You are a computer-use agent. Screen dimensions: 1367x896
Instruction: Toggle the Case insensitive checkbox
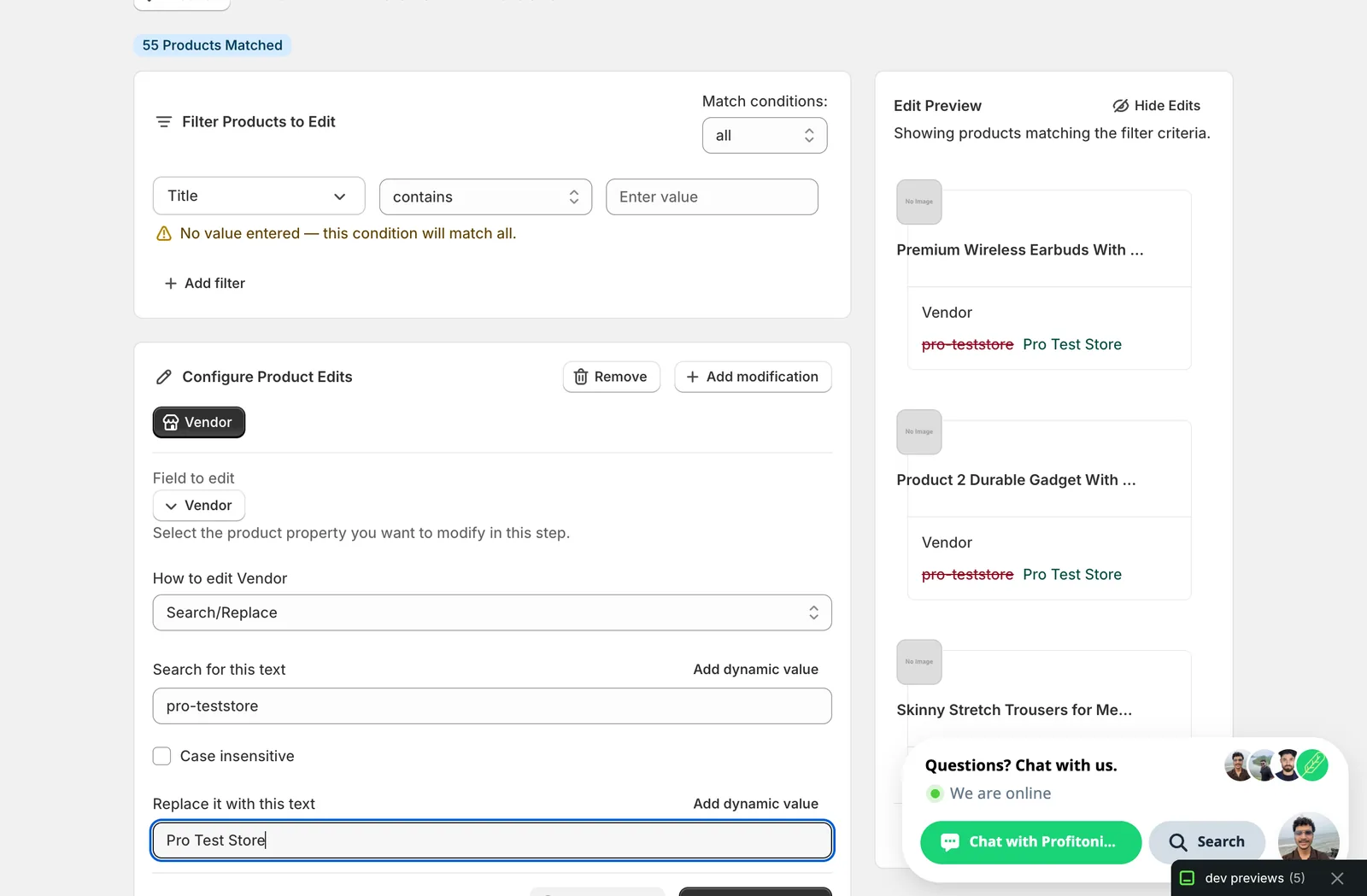coord(161,756)
